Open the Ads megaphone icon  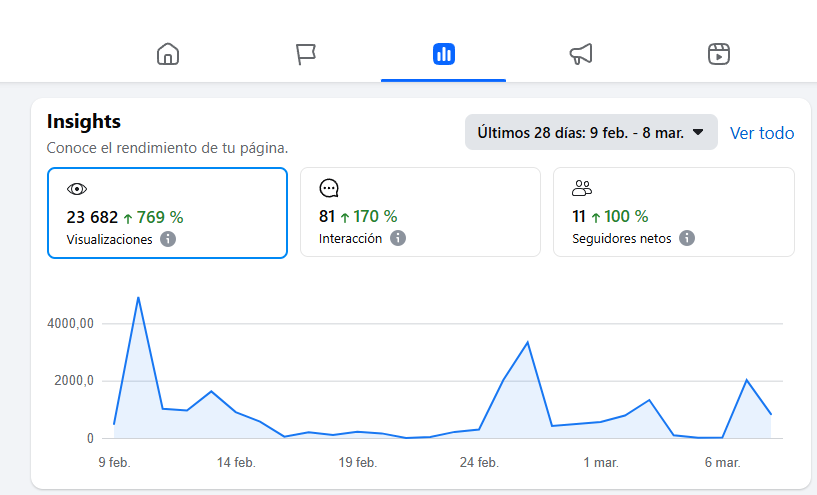(x=581, y=54)
